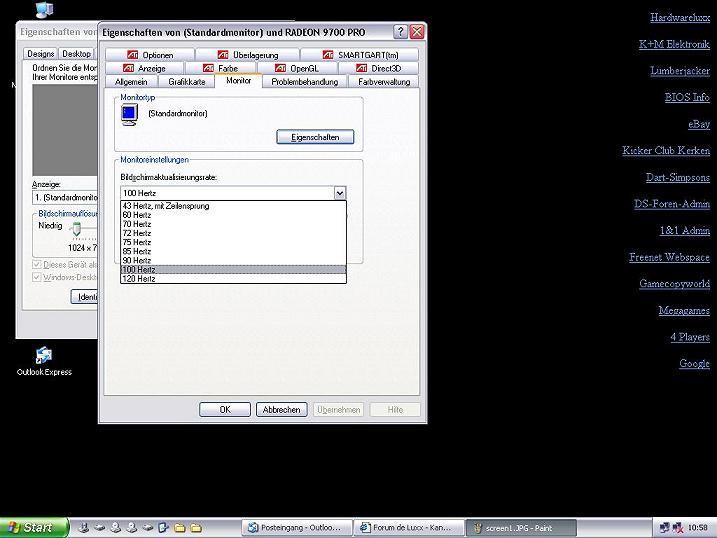Click the Eigenschaften button for Standardmonitor
This screenshot has width=717, height=538.
tap(315, 137)
